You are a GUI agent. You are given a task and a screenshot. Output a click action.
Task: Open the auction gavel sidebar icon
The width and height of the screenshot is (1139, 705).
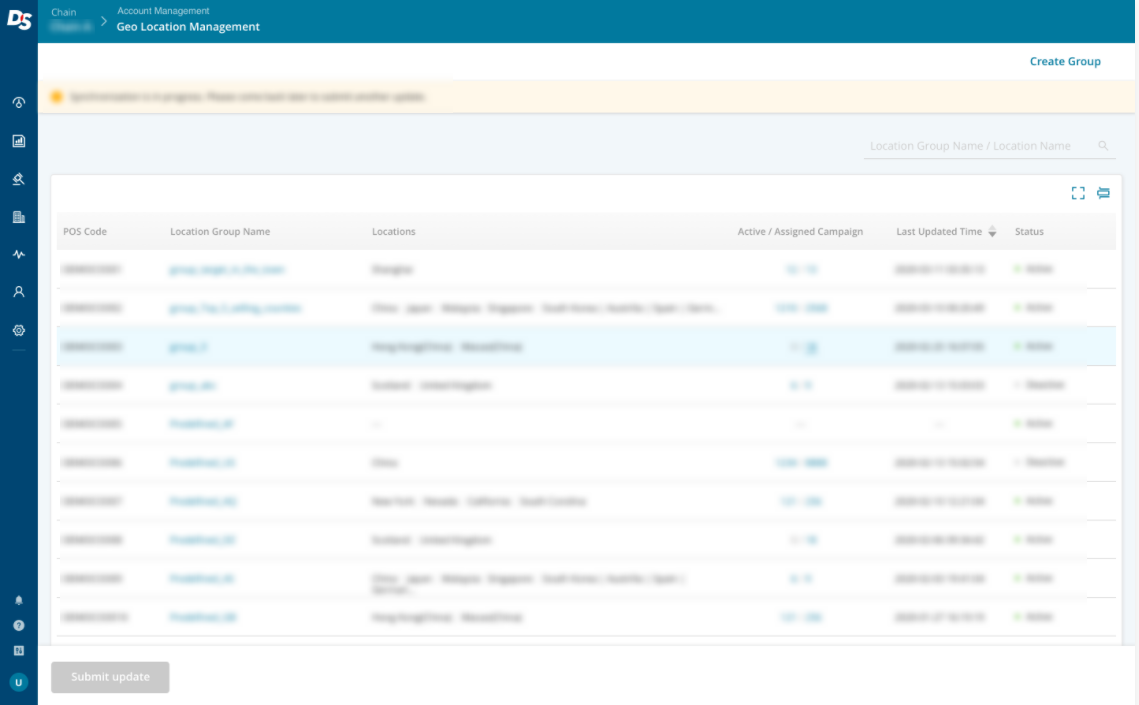click(x=19, y=179)
